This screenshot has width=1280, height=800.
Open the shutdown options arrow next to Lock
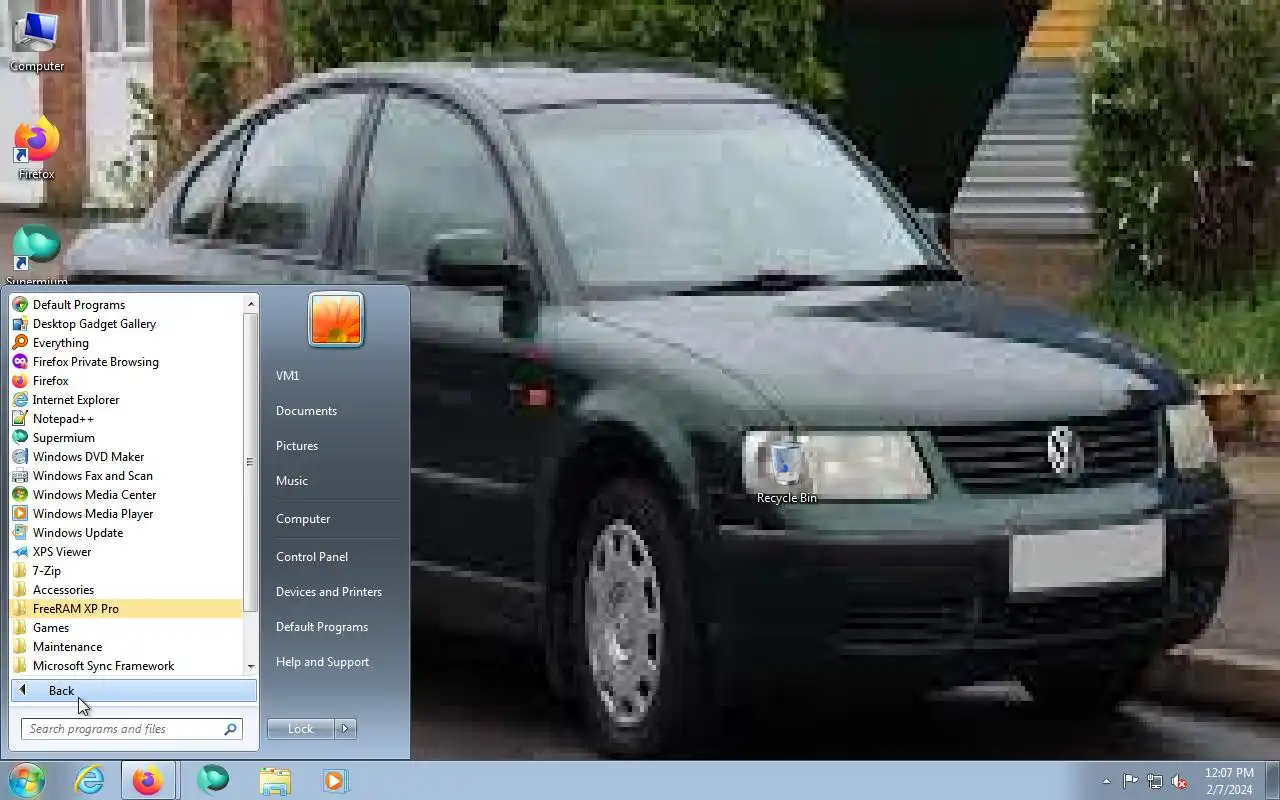coord(345,729)
